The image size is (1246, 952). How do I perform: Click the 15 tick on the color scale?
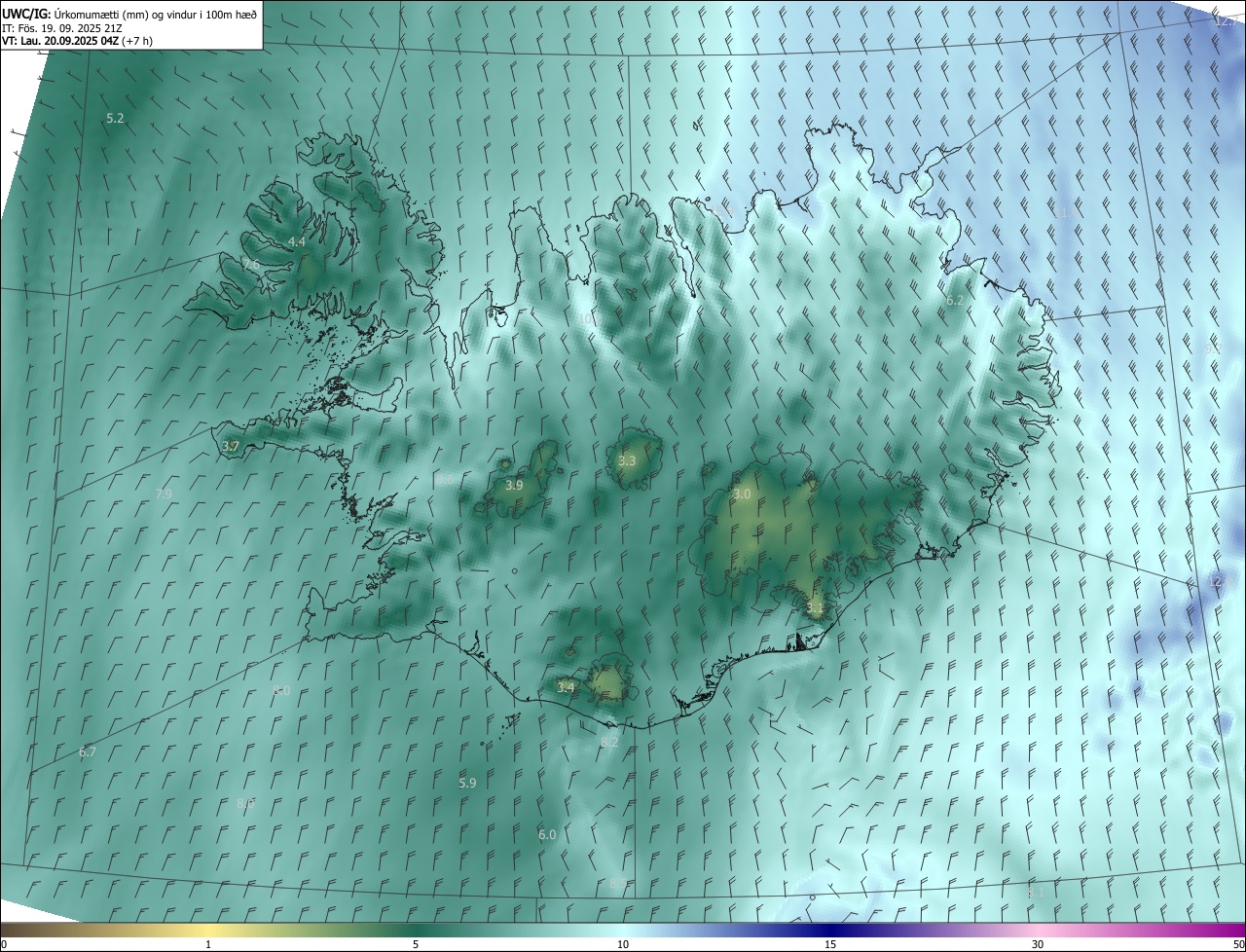click(x=830, y=944)
